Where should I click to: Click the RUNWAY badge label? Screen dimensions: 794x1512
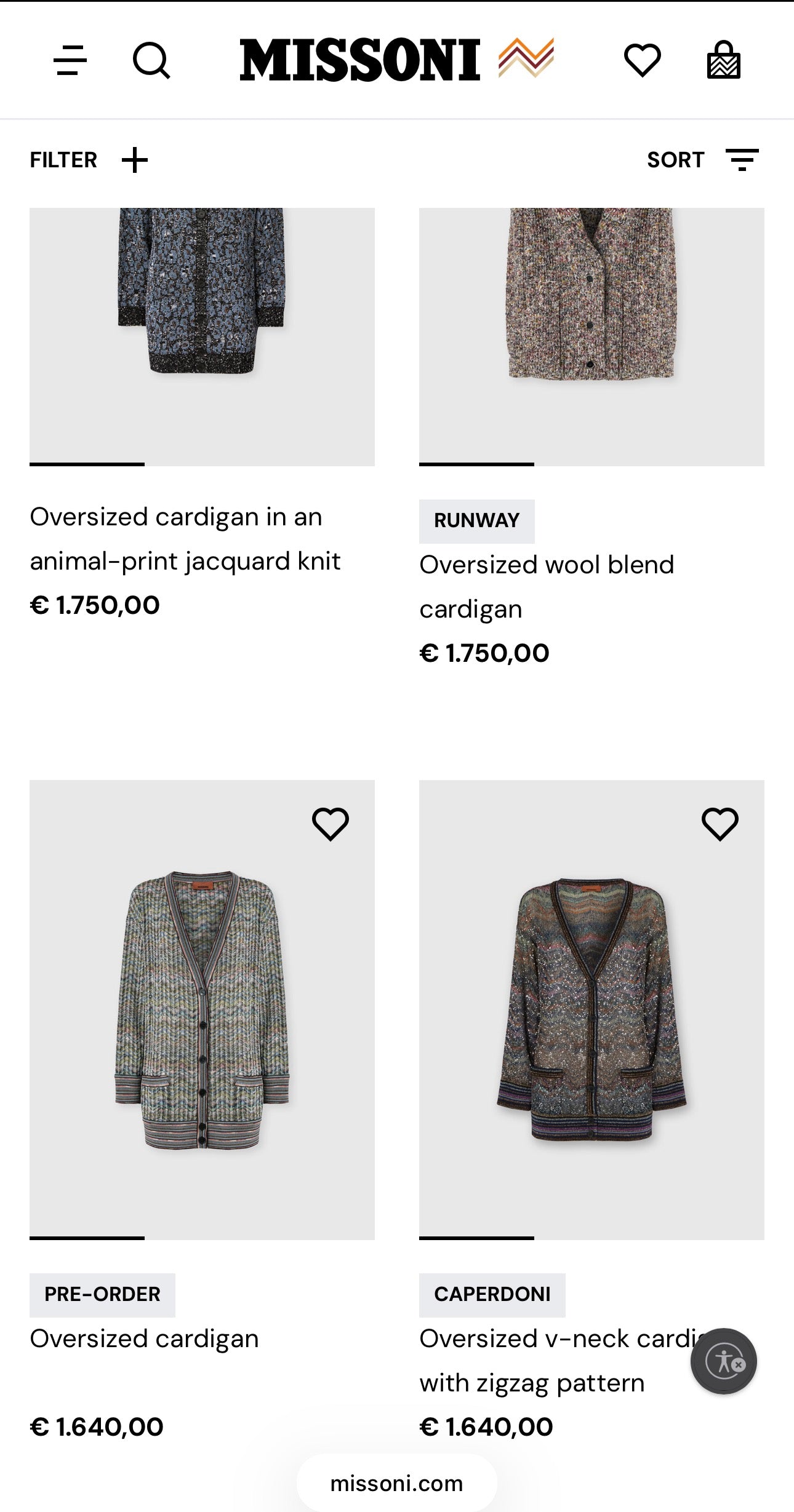pyautogui.click(x=477, y=520)
